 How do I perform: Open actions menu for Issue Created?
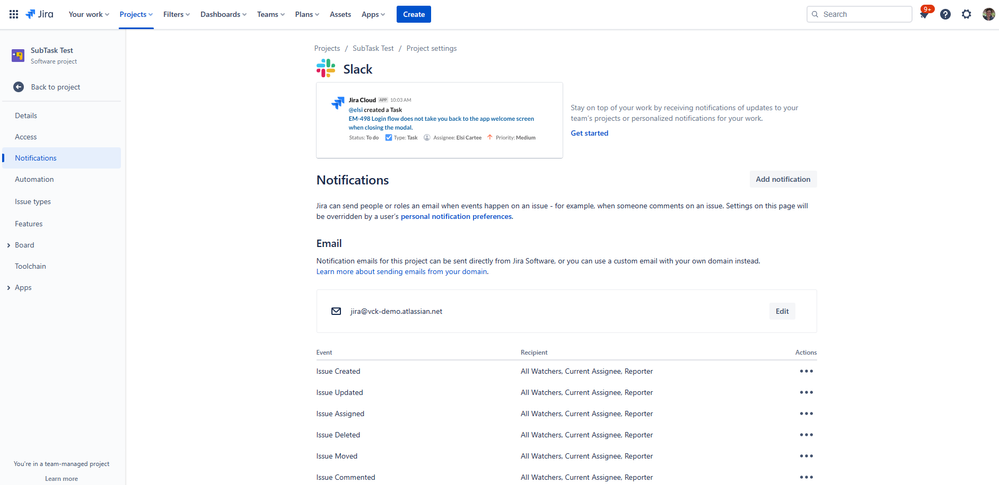click(x=806, y=371)
